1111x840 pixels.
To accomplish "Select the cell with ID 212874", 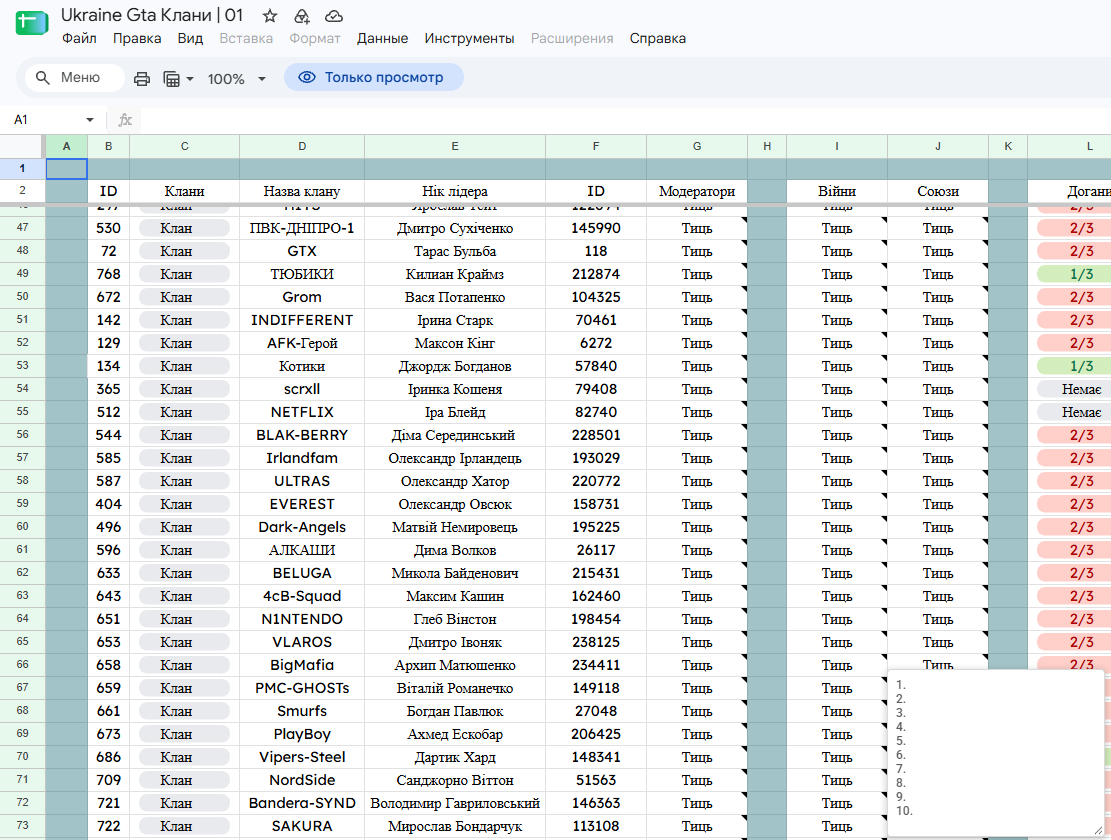I will click(x=596, y=274).
